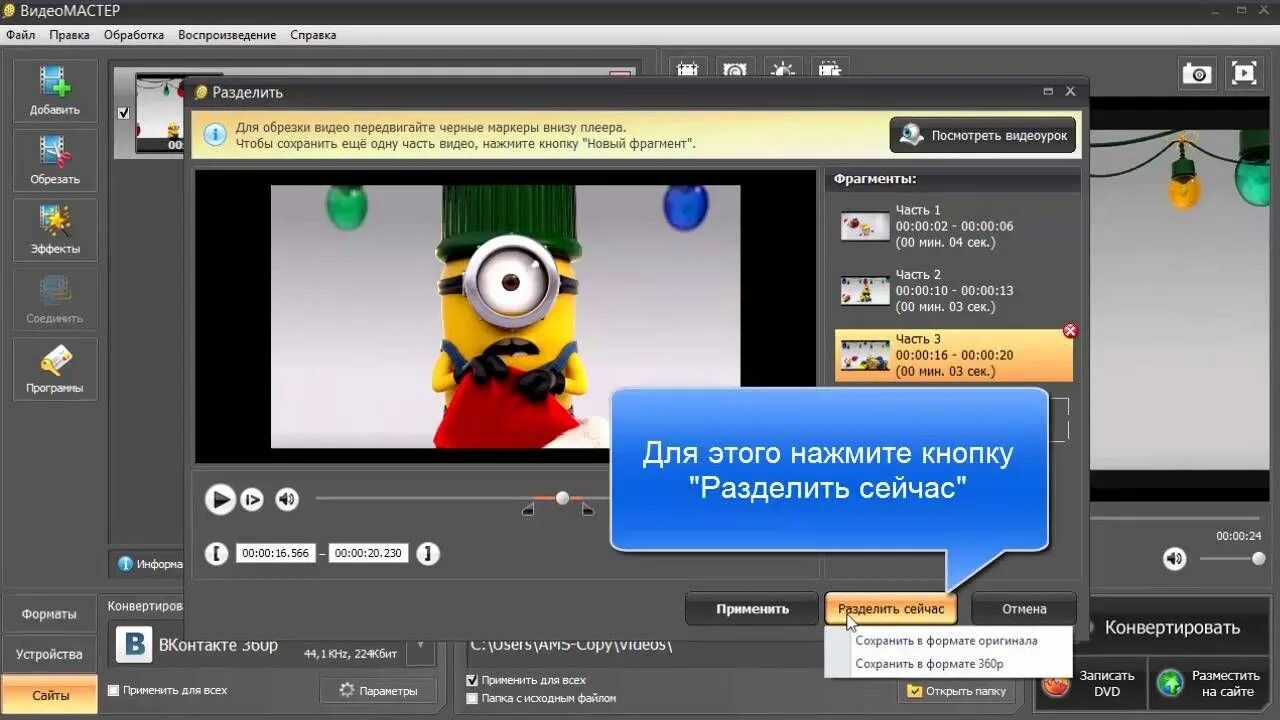Tick the checkbox beside the video thumbnail
The width and height of the screenshot is (1280, 720).
pyautogui.click(x=124, y=113)
